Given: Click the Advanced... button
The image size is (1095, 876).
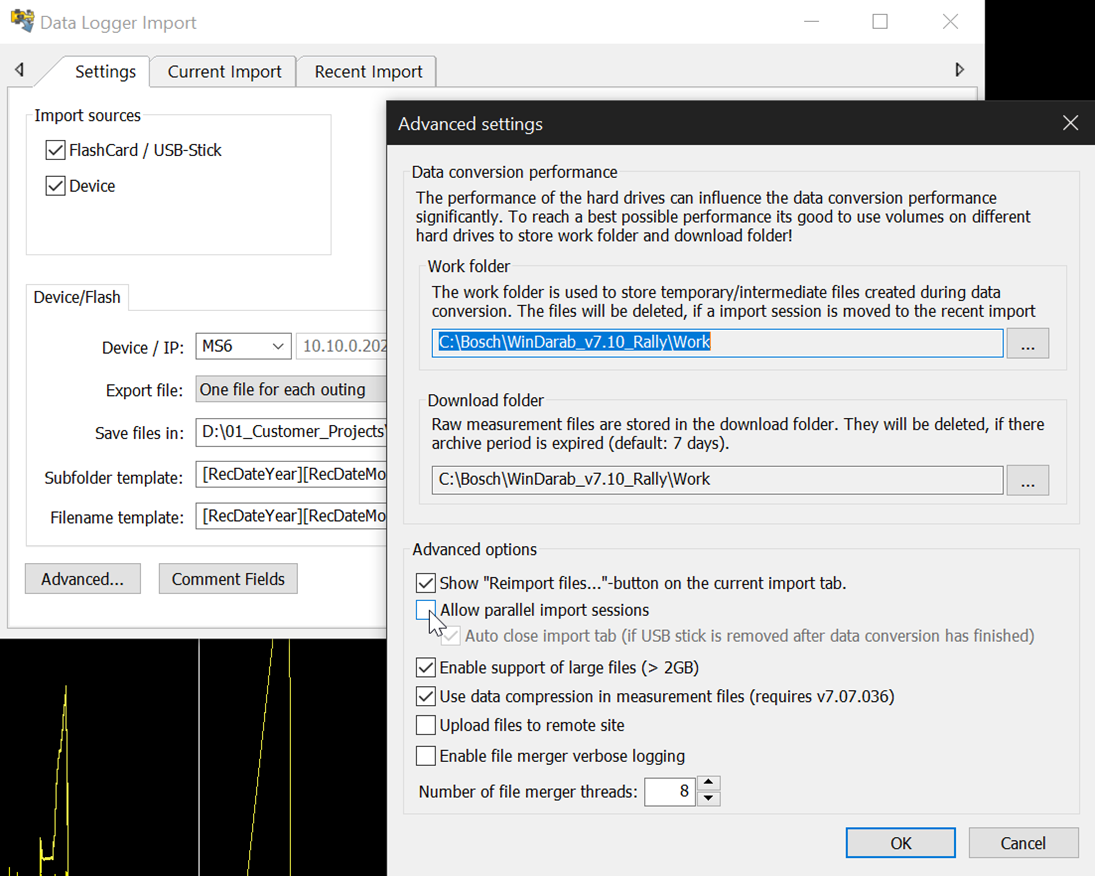Looking at the screenshot, I should coord(82,579).
